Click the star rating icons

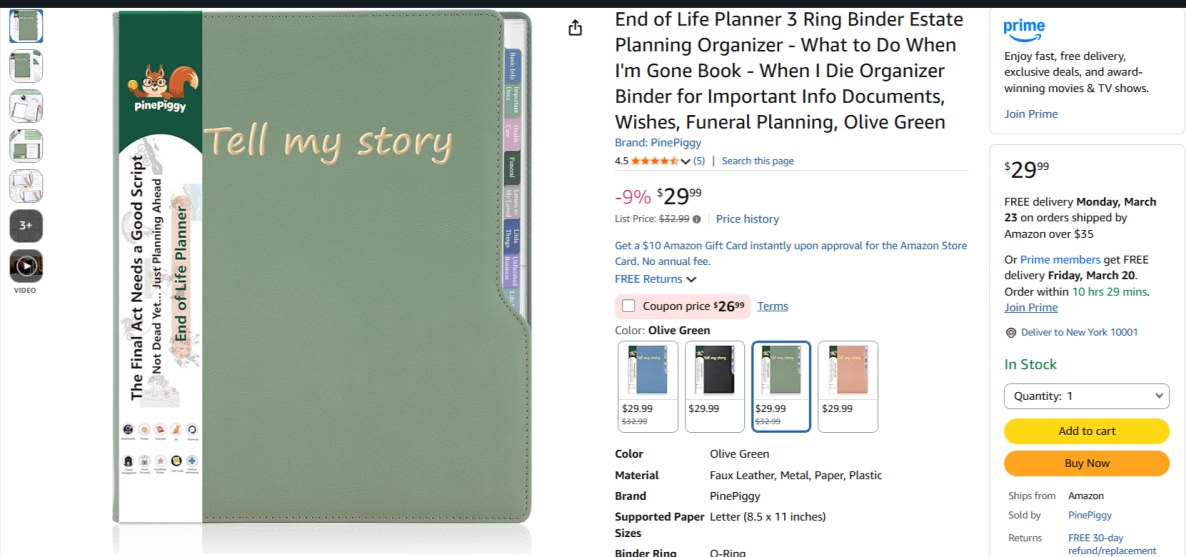coord(654,161)
